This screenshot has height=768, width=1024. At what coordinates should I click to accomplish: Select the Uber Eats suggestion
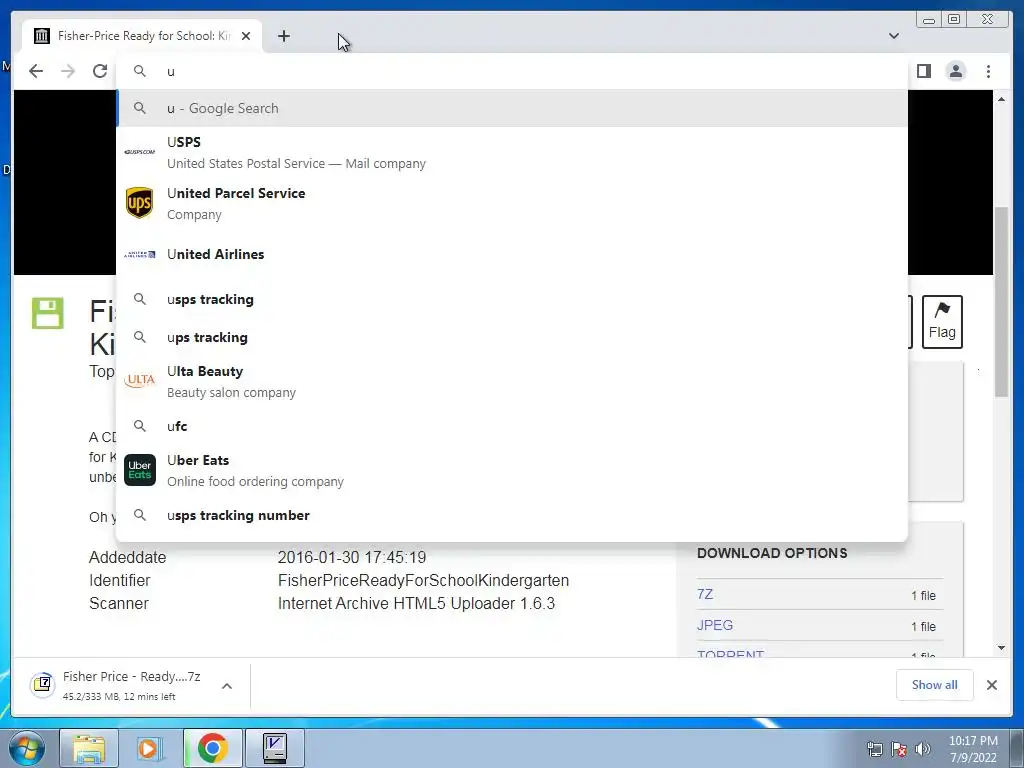coord(512,470)
